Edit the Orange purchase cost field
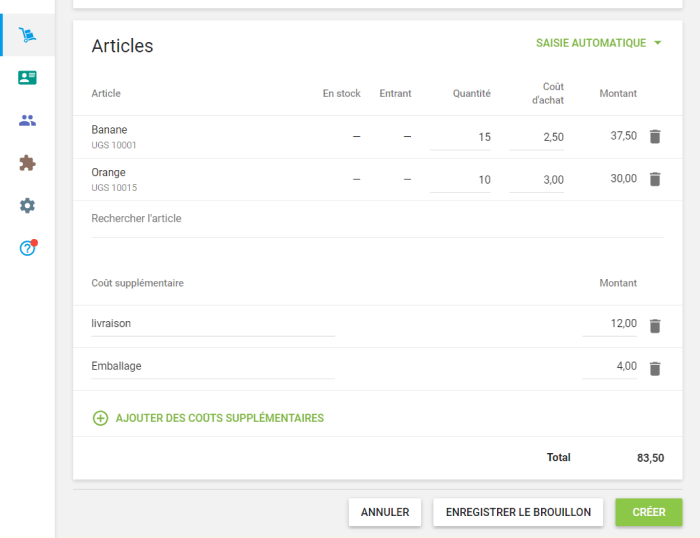 pos(537,180)
